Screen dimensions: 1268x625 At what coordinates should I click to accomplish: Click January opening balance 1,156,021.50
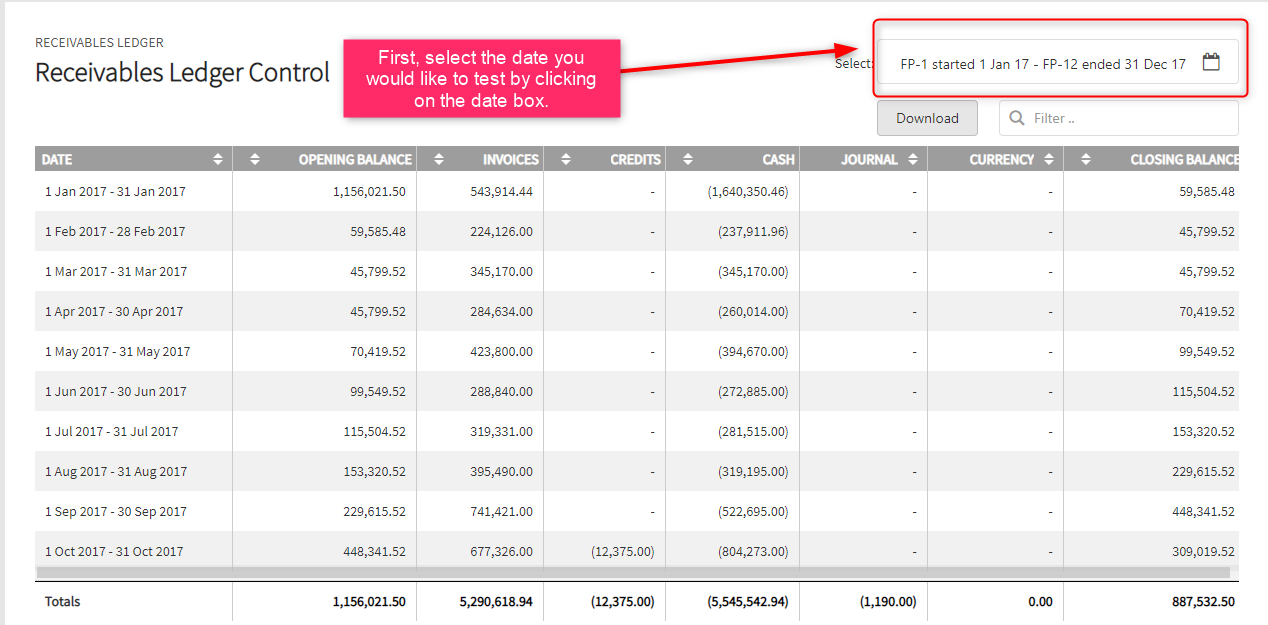[369, 191]
